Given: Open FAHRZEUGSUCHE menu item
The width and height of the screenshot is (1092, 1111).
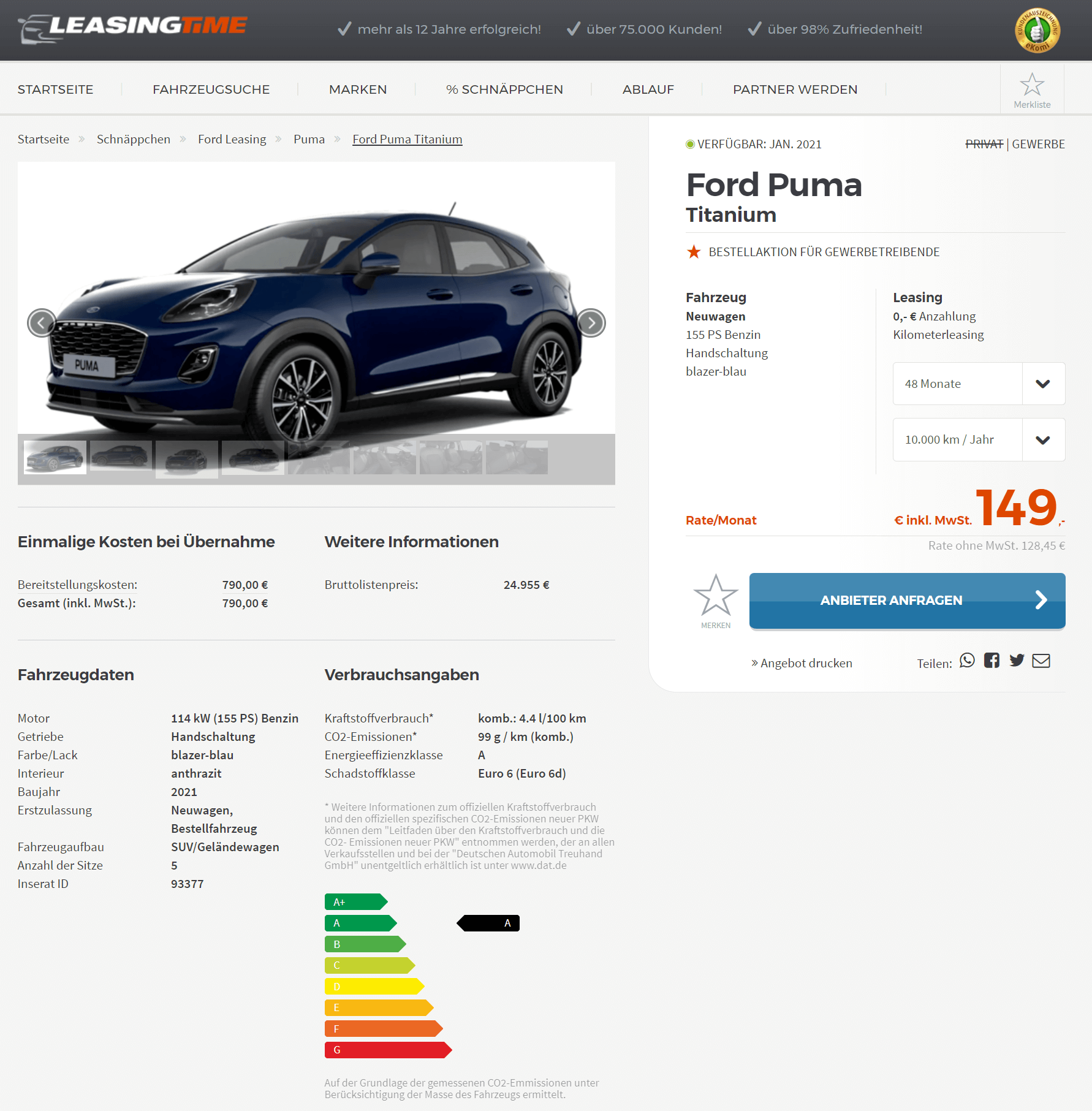Looking at the screenshot, I should pyautogui.click(x=211, y=89).
